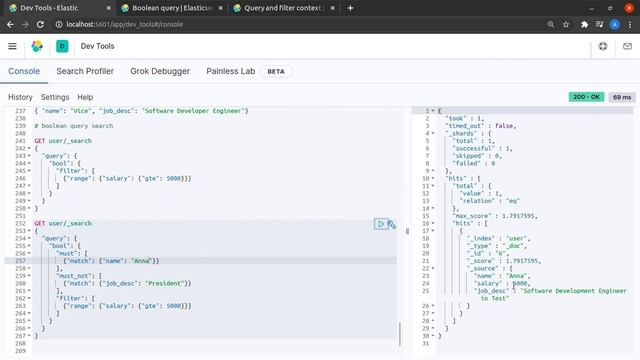This screenshot has width=640, height=360.
Task: Click the 200 - OK status badge
Action: pos(586,97)
